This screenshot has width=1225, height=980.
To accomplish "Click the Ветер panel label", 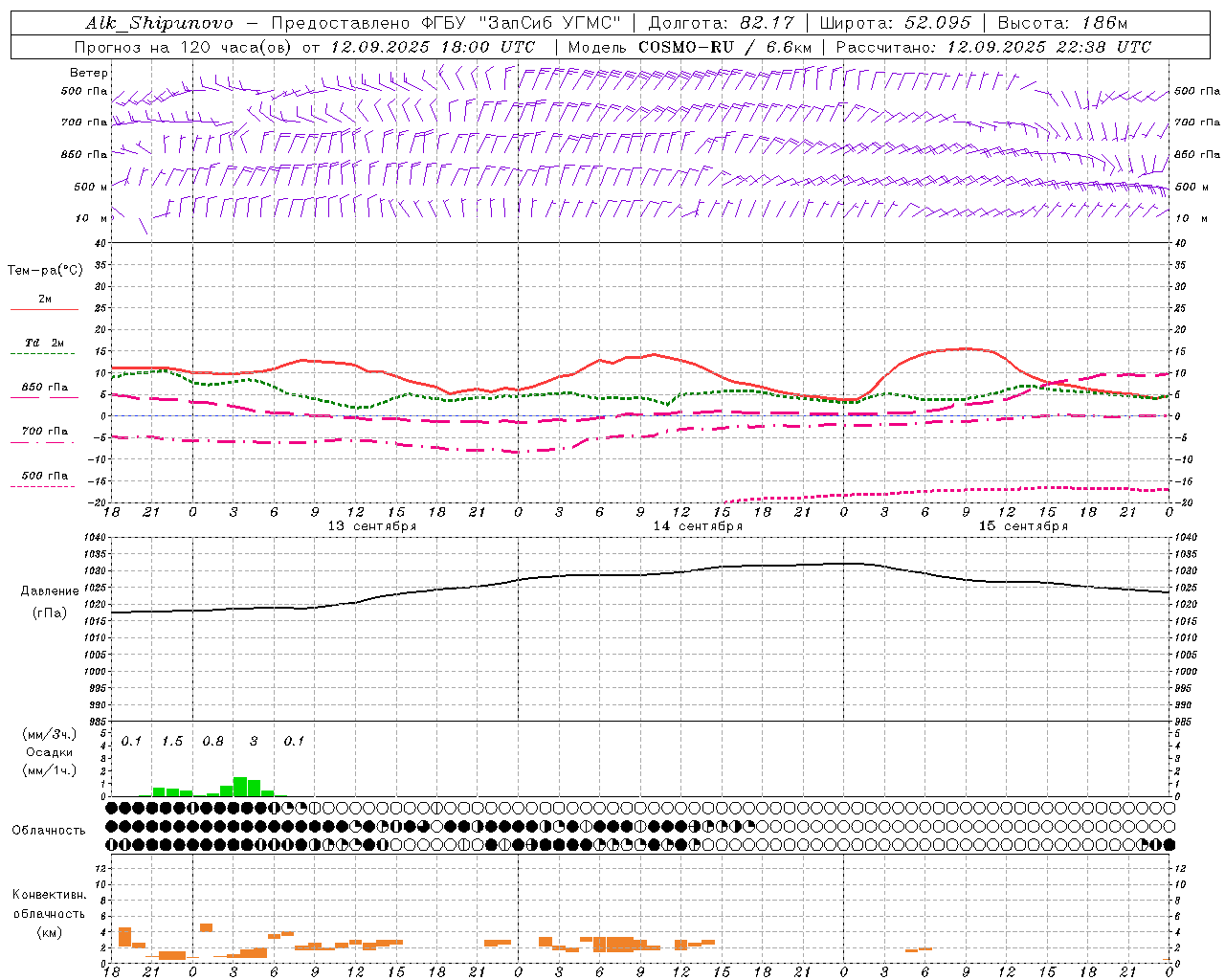I will pos(89,73).
